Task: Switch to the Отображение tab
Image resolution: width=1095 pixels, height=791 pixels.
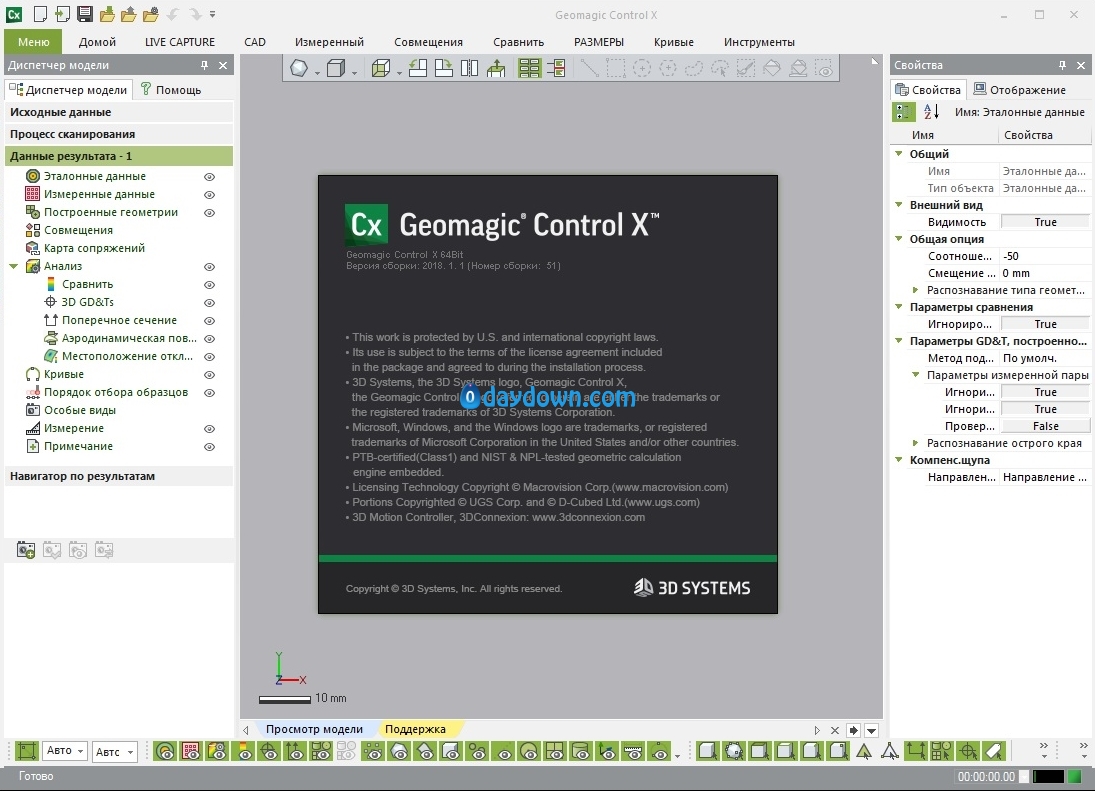Action: click(x=1020, y=89)
